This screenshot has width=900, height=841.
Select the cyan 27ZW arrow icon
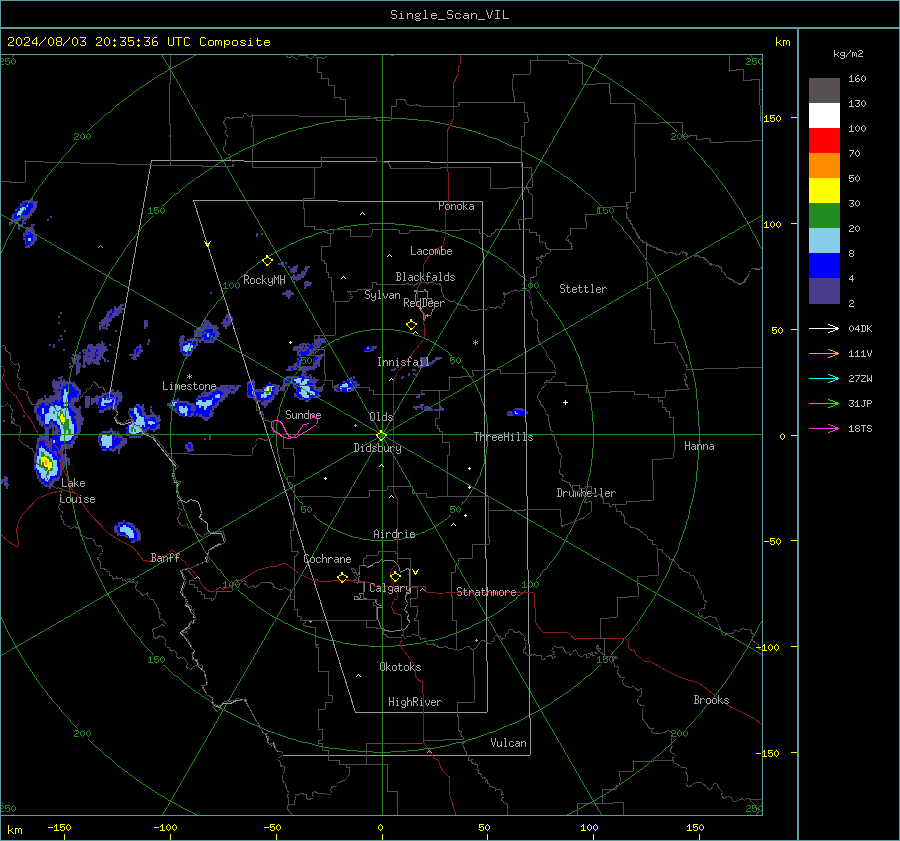click(824, 379)
